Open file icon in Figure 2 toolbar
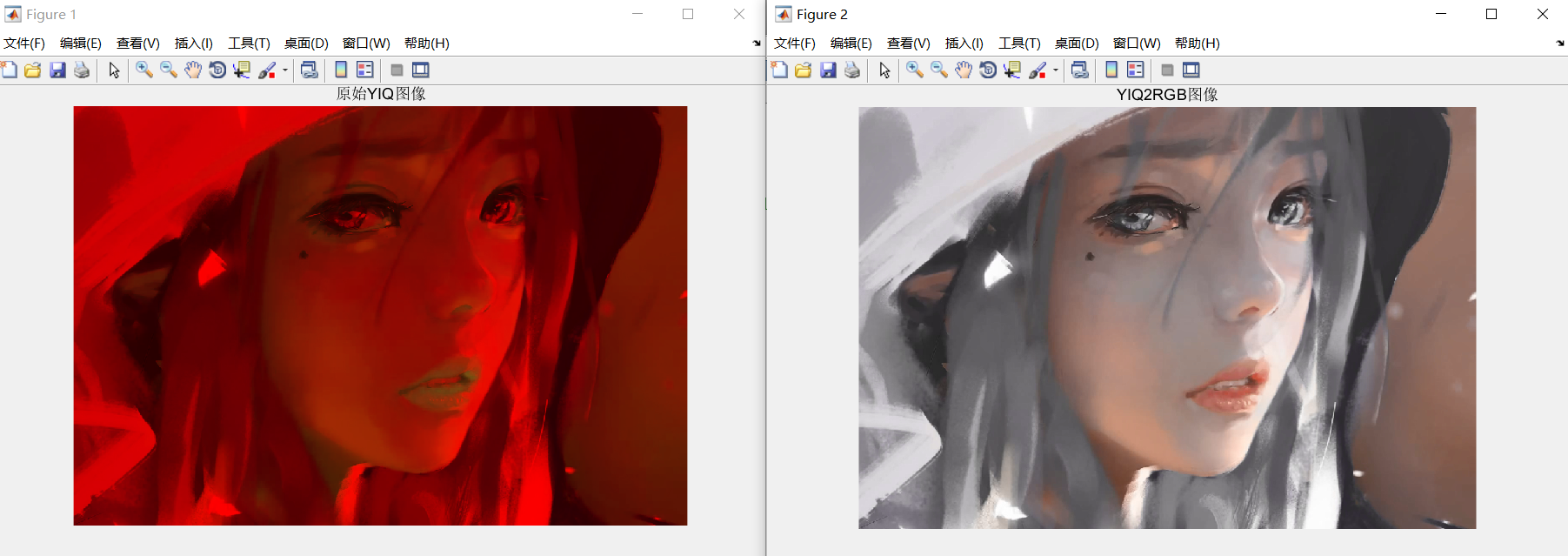 804,70
